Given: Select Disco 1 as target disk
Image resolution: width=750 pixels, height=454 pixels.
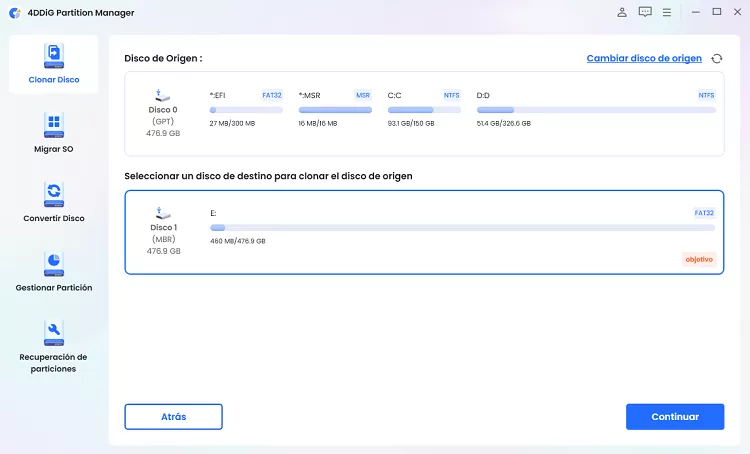Looking at the screenshot, I should [x=423, y=232].
